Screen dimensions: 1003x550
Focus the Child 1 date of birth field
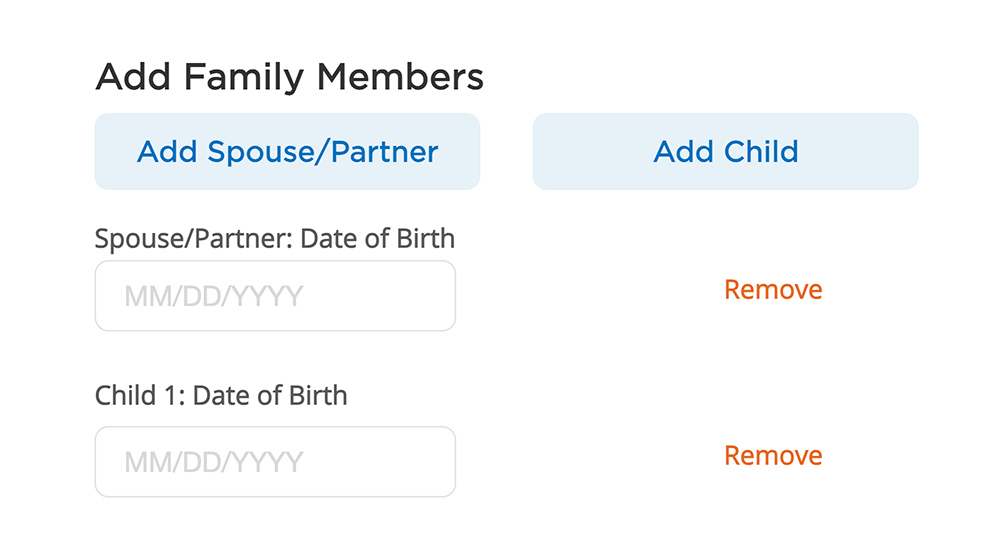(x=275, y=462)
